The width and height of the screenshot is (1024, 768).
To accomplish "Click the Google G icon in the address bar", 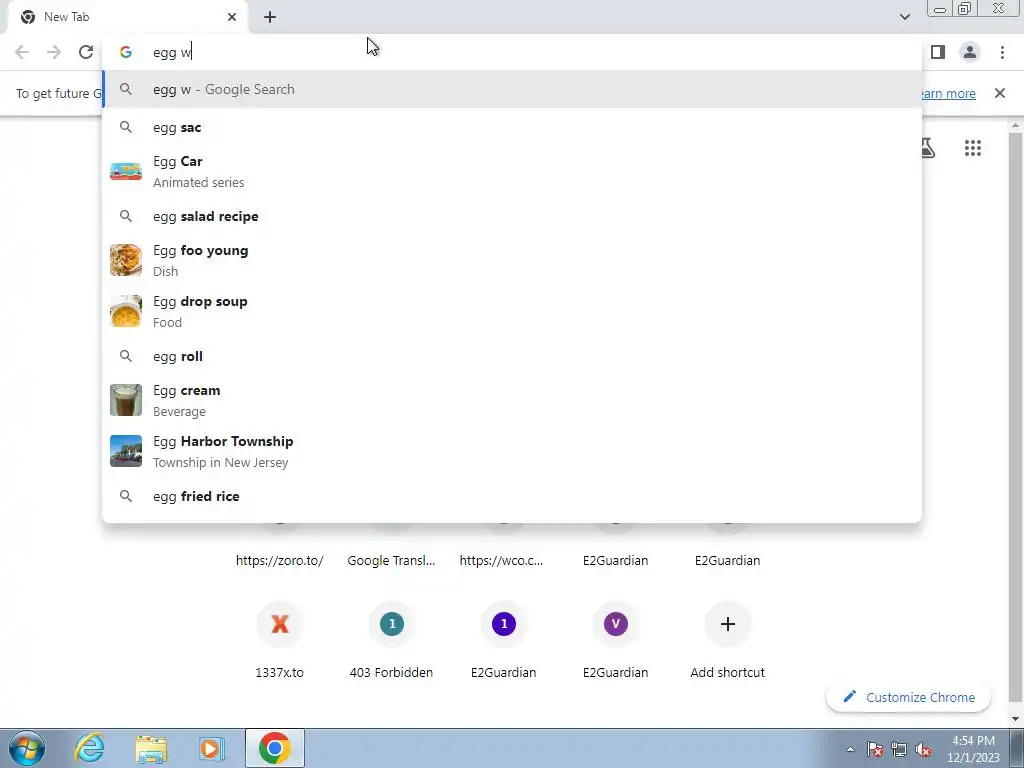I will [126, 52].
